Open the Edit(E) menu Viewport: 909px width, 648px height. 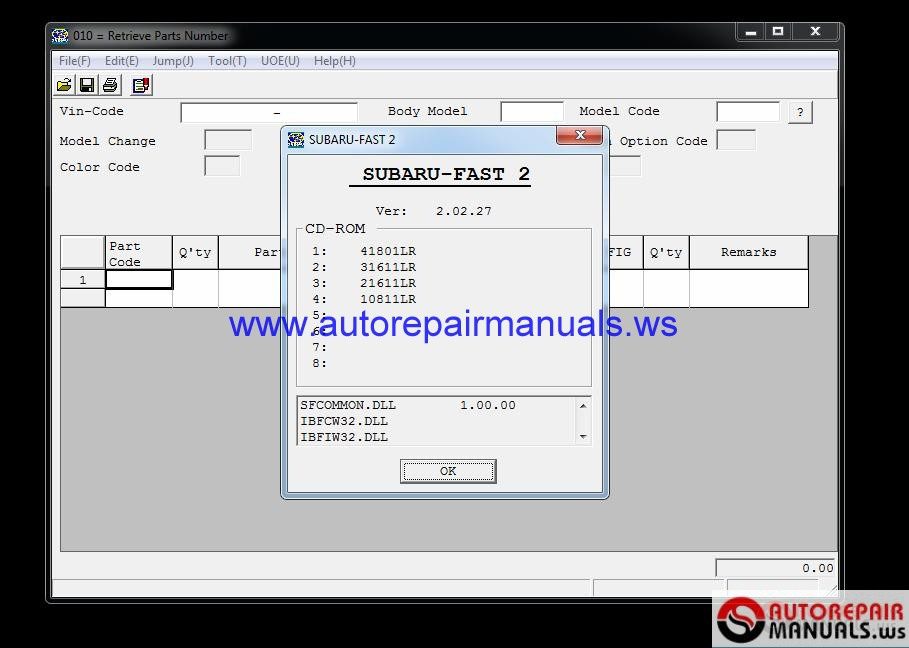pos(121,61)
